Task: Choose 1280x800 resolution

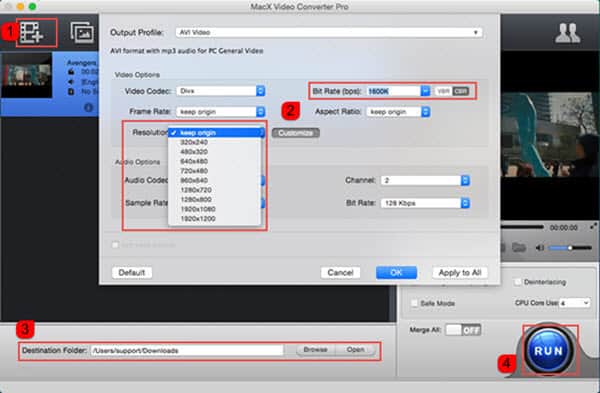Action: coord(215,199)
